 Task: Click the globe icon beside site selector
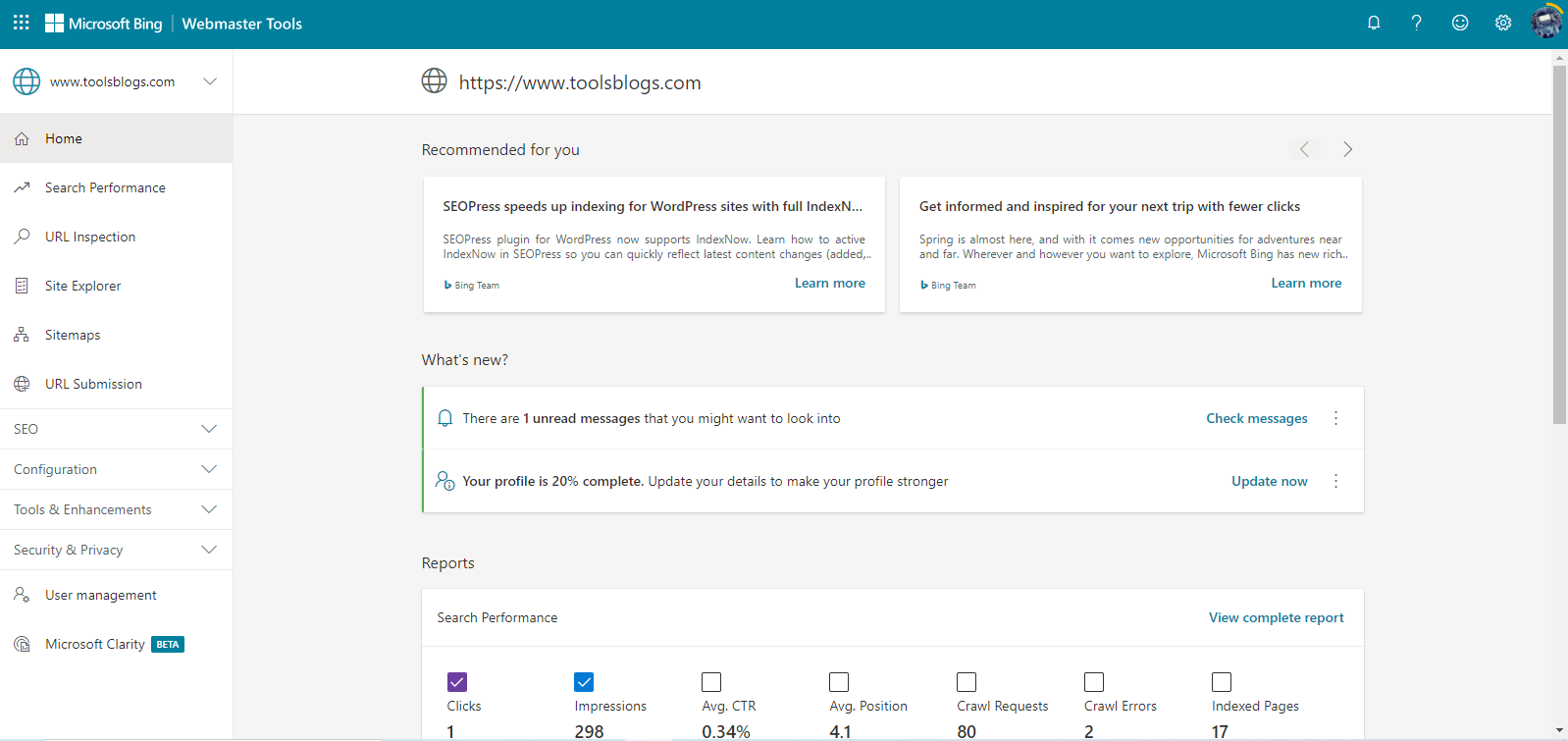pos(26,81)
